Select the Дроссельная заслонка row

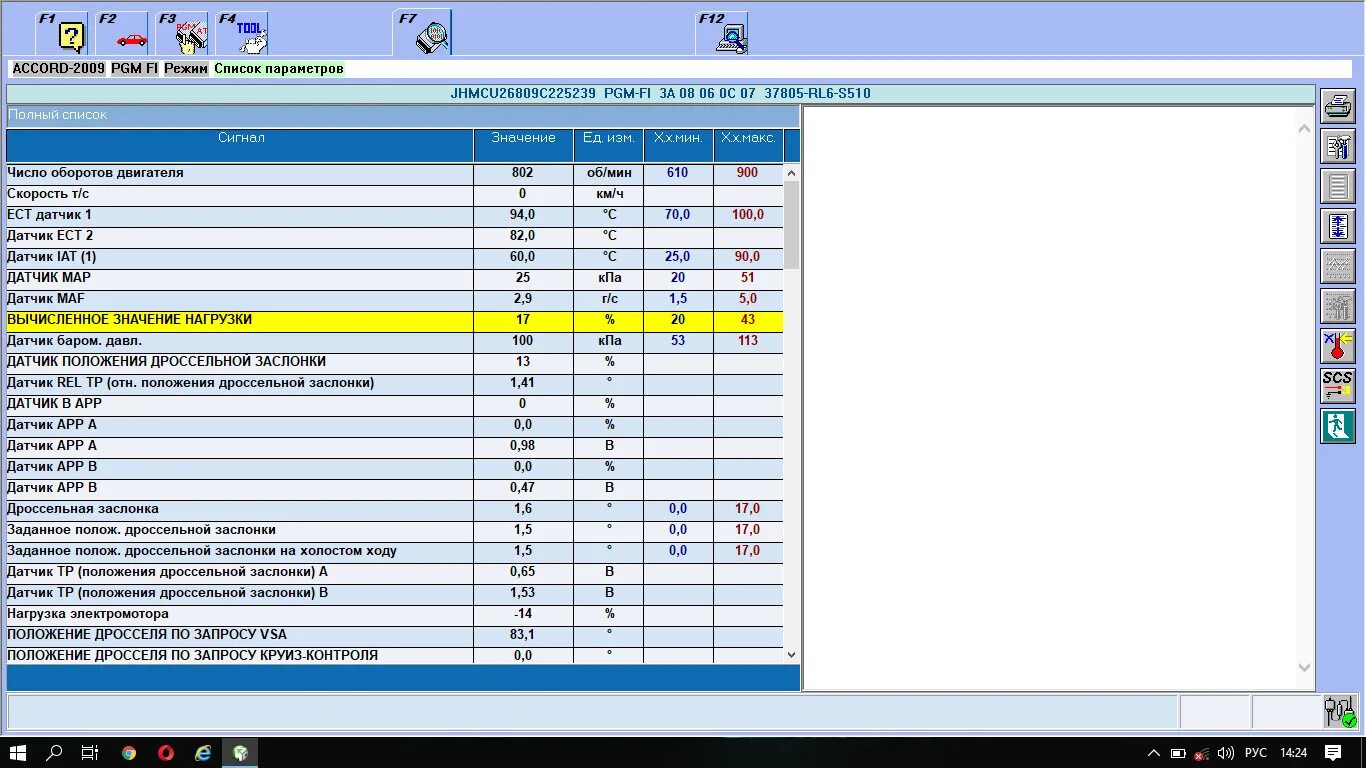click(395, 509)
